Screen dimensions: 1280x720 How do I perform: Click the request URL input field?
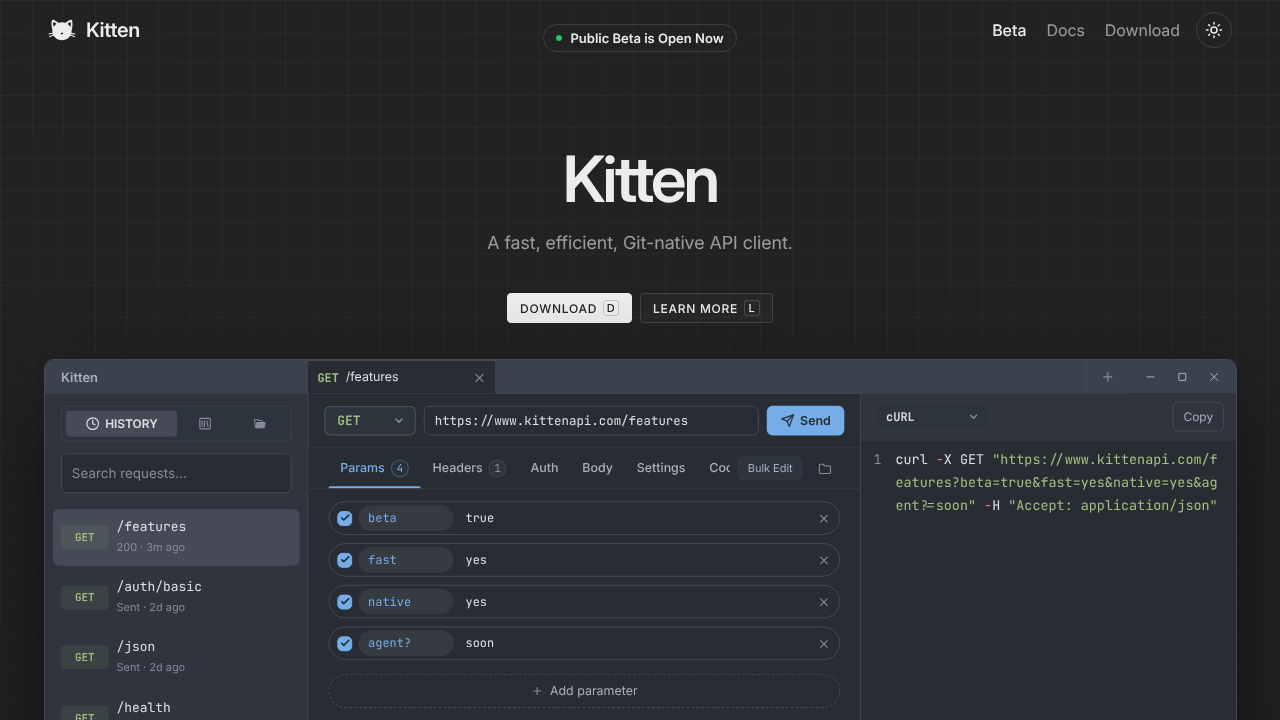tap(591, 421)
